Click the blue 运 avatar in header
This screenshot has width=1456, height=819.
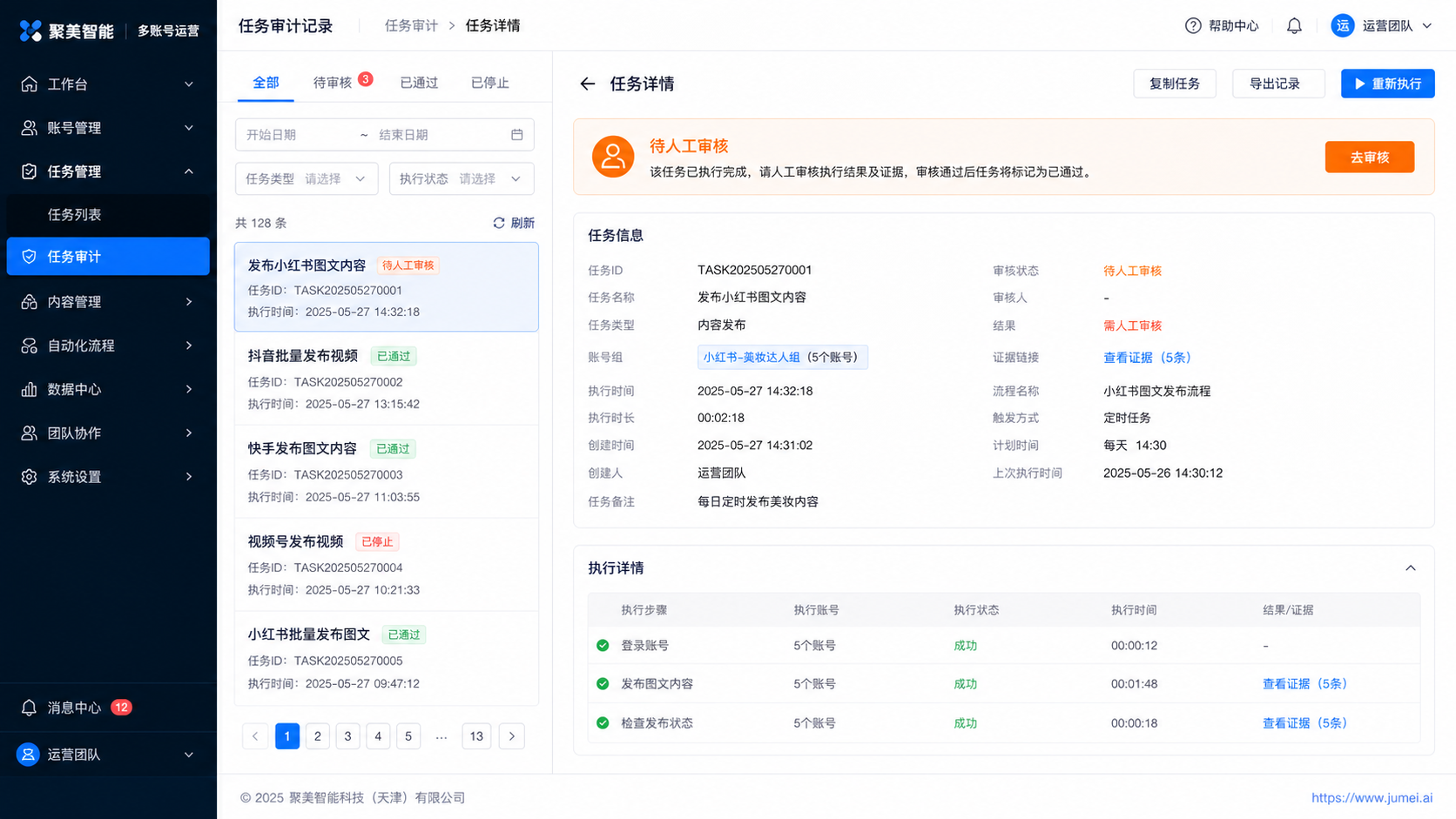point(1343,26)
